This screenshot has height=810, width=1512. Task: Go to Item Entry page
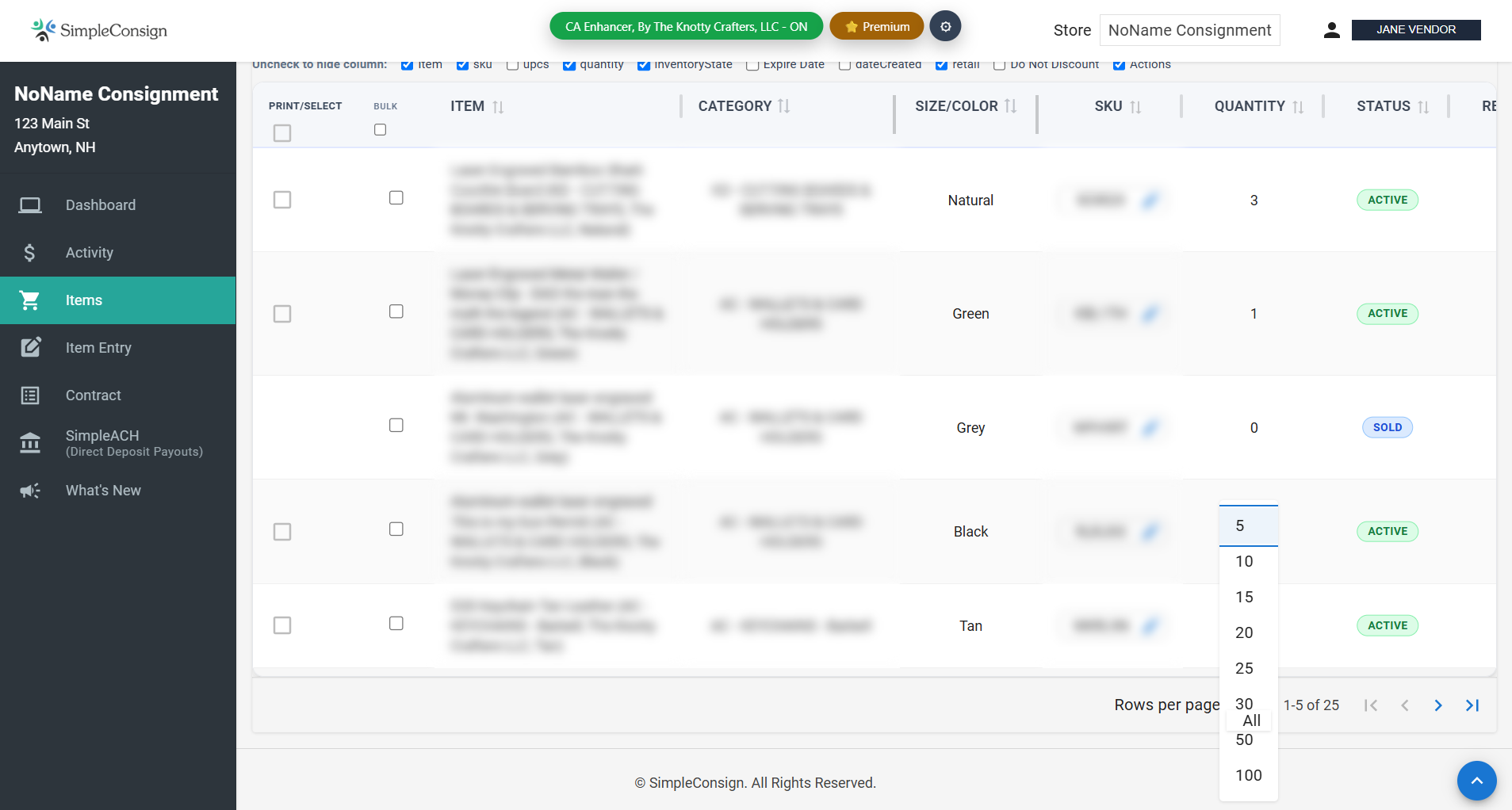click(x=117, y=348)
